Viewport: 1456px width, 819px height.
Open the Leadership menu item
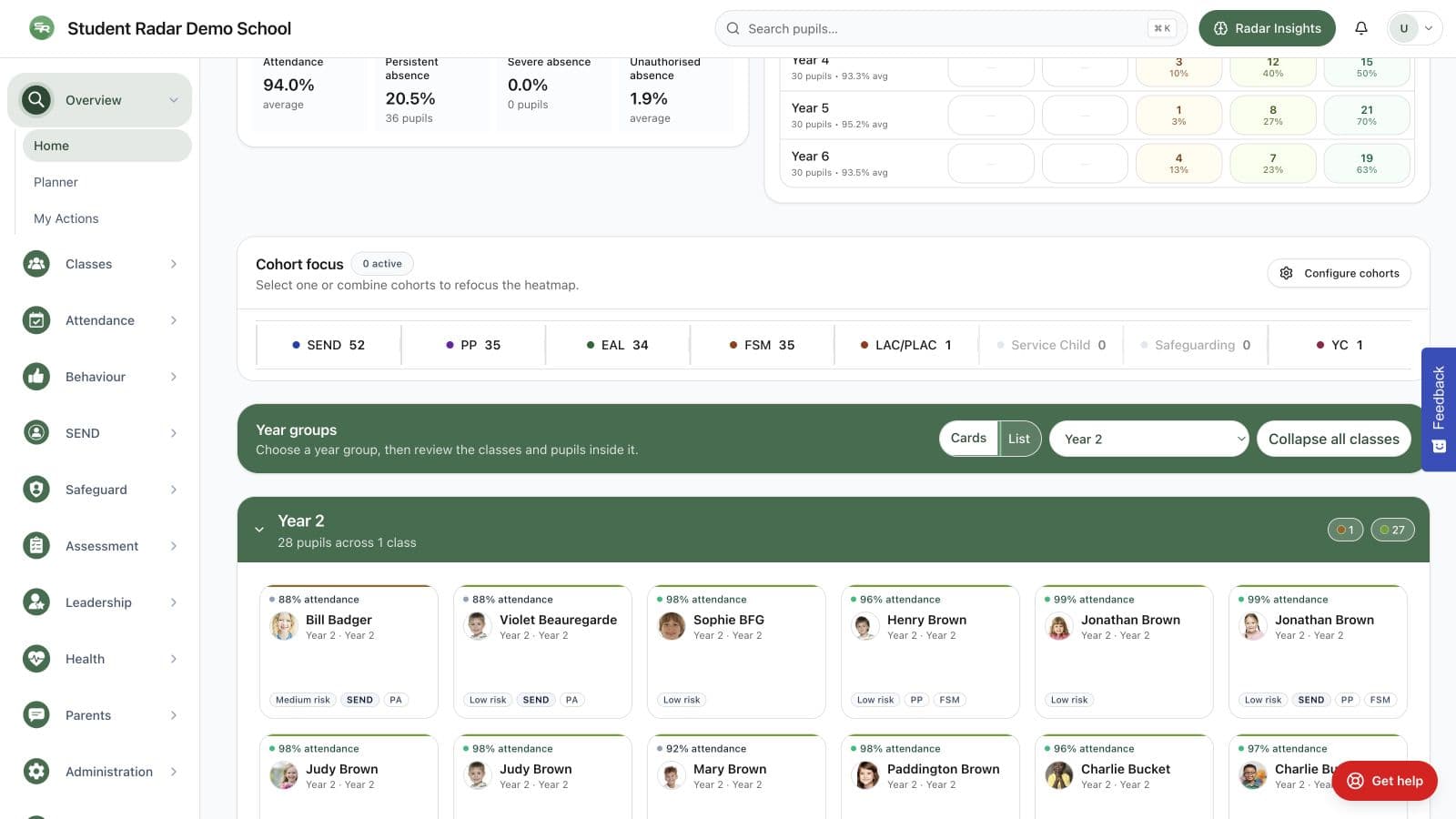(100, 602)
